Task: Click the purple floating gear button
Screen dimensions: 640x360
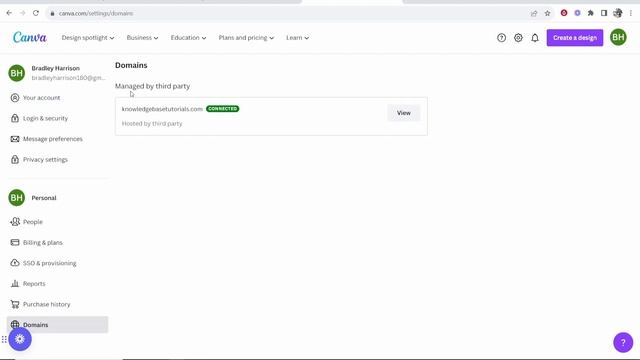Action: (x=20, y=339)
